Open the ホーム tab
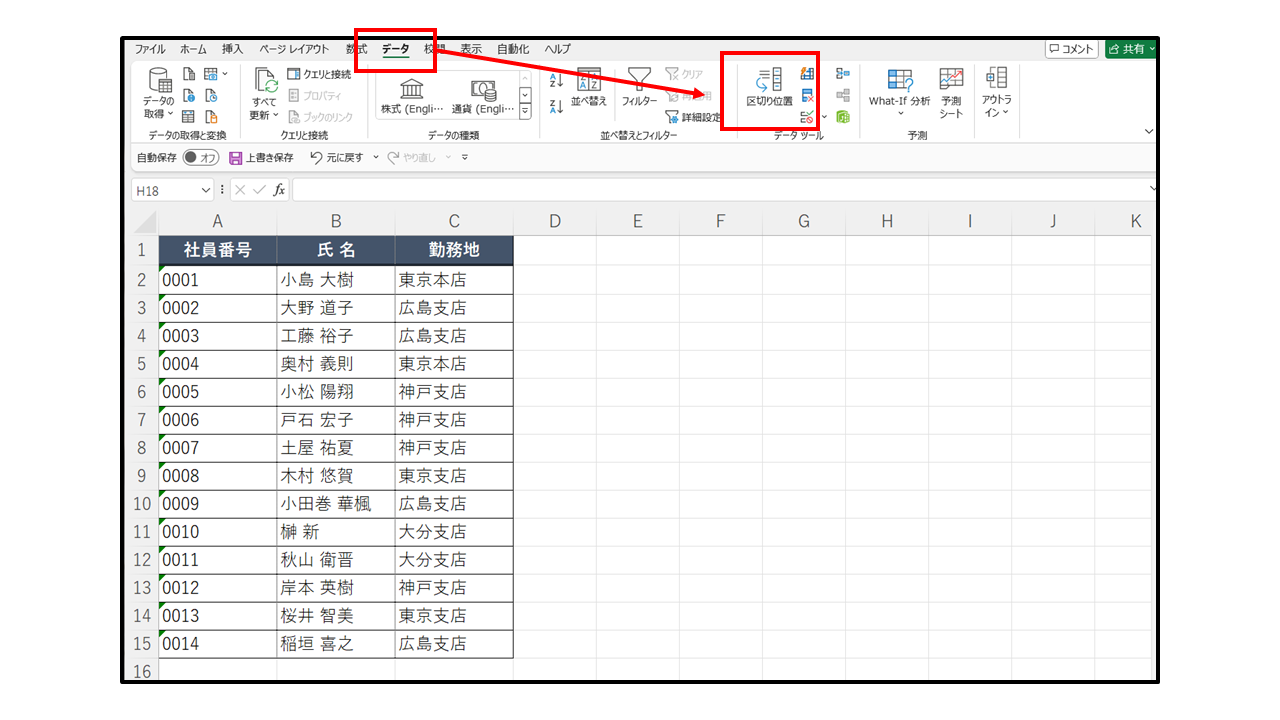This screenshot has height=720, width=1280. pos(193,49)
